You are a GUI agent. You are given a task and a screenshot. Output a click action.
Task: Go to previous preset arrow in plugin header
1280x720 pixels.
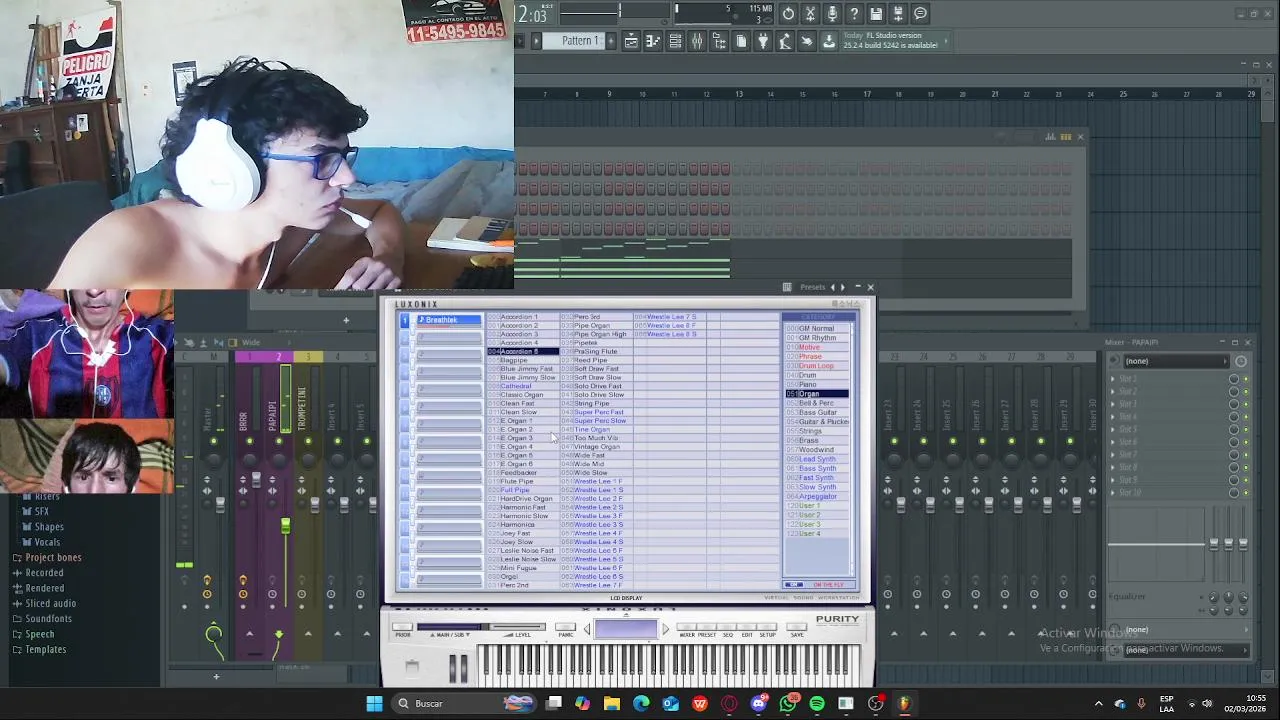pyautogui.click(x=832, y=287)
